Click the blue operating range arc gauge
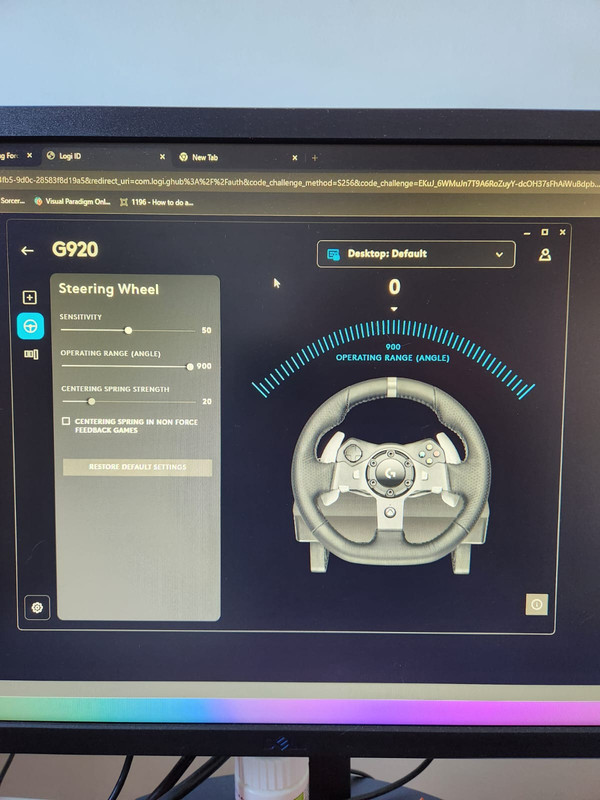Viewport: 600px width, 800px height. coord(393,357)
